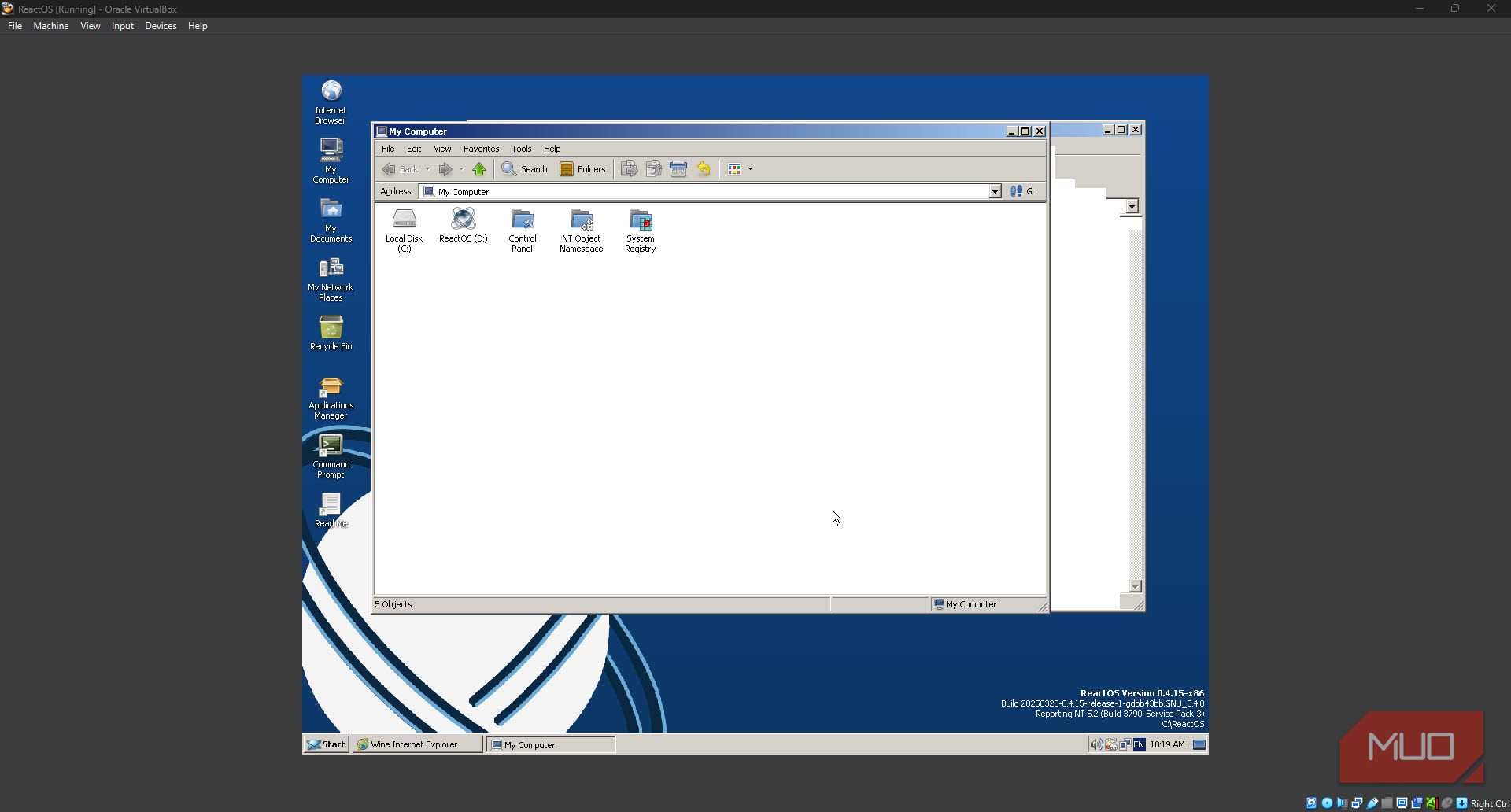Screen dimensions: 1511x812
Task: Open the Tools menu
Action: coord(521,149)
